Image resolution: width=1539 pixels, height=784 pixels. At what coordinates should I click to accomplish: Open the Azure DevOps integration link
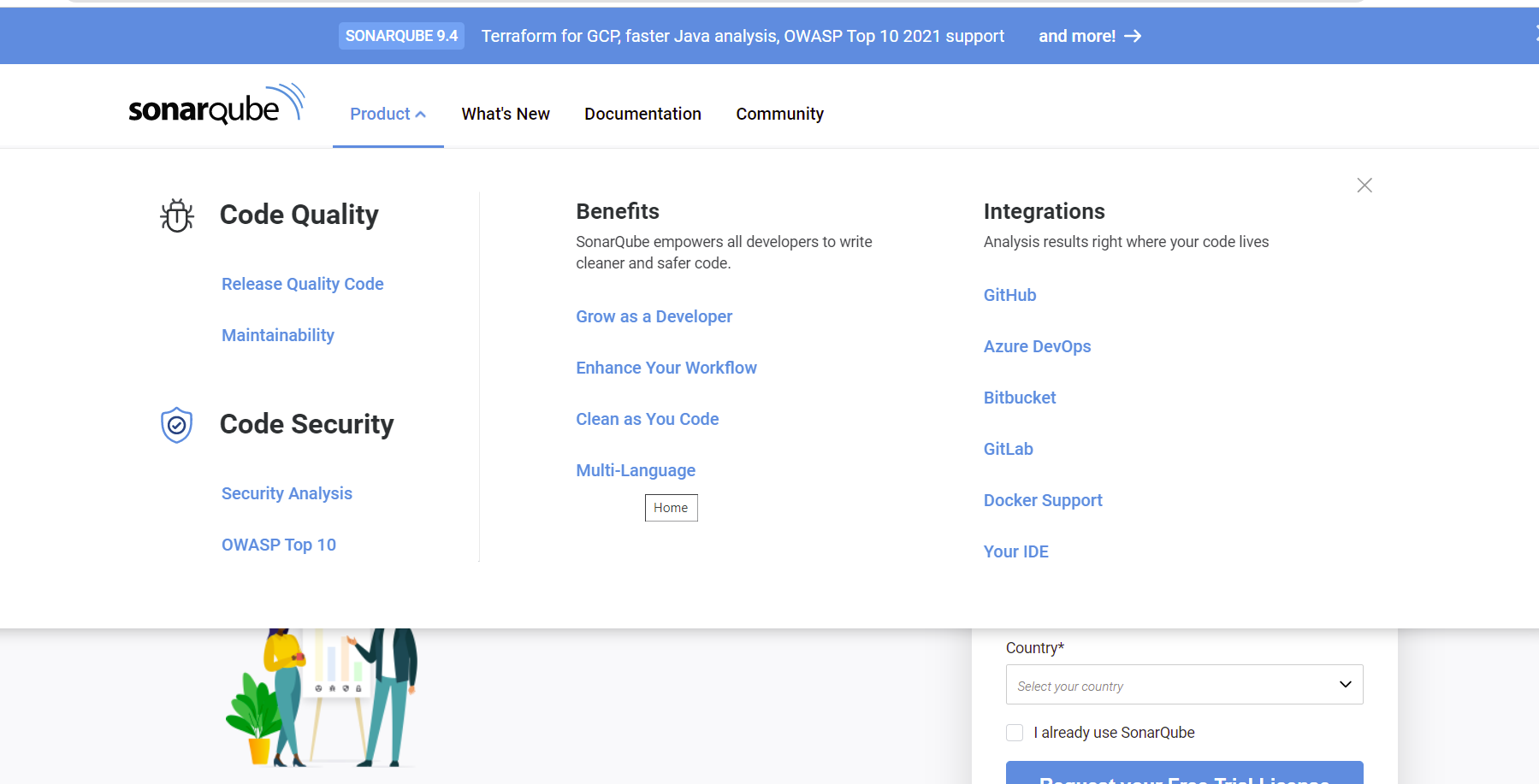(1037, 346)
